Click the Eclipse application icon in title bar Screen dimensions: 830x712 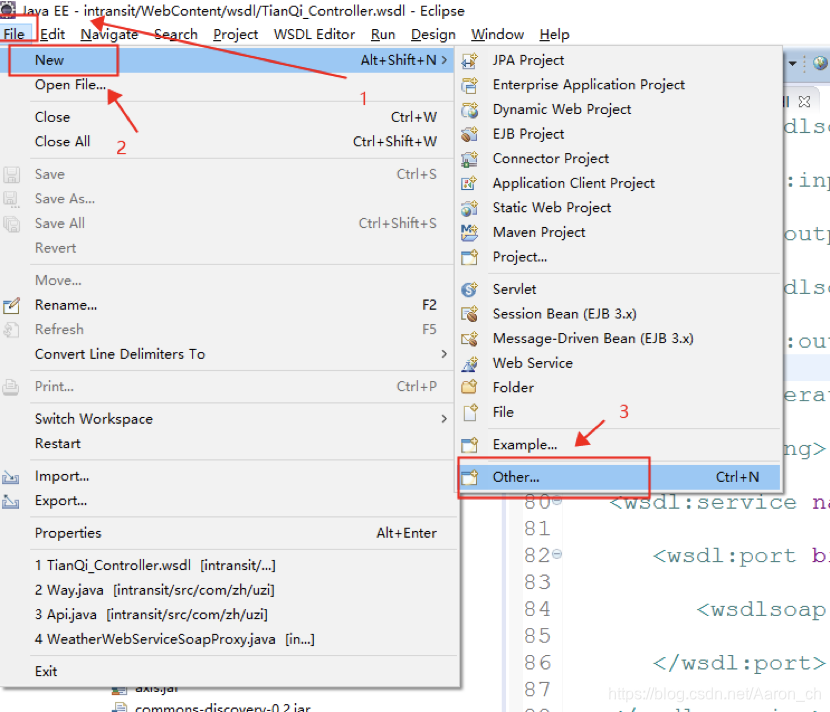coord(7,9)
